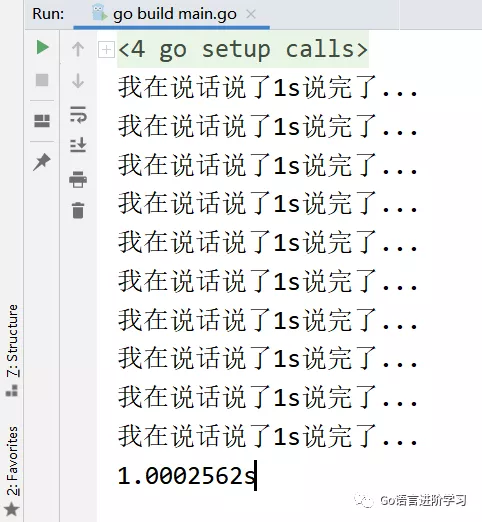Close the 'go build main.go' tab

251,14
